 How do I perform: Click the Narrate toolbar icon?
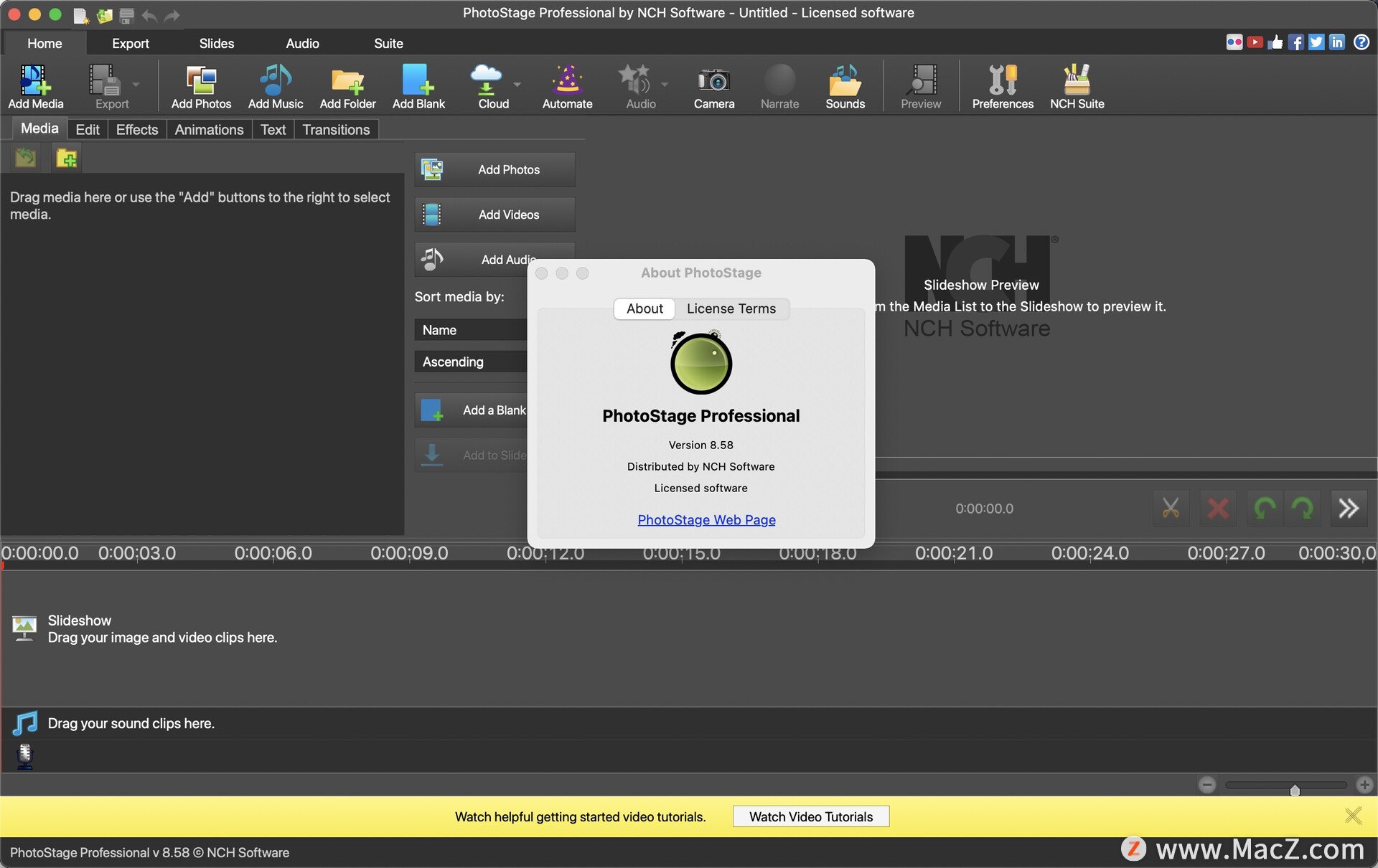coord(779,86)
